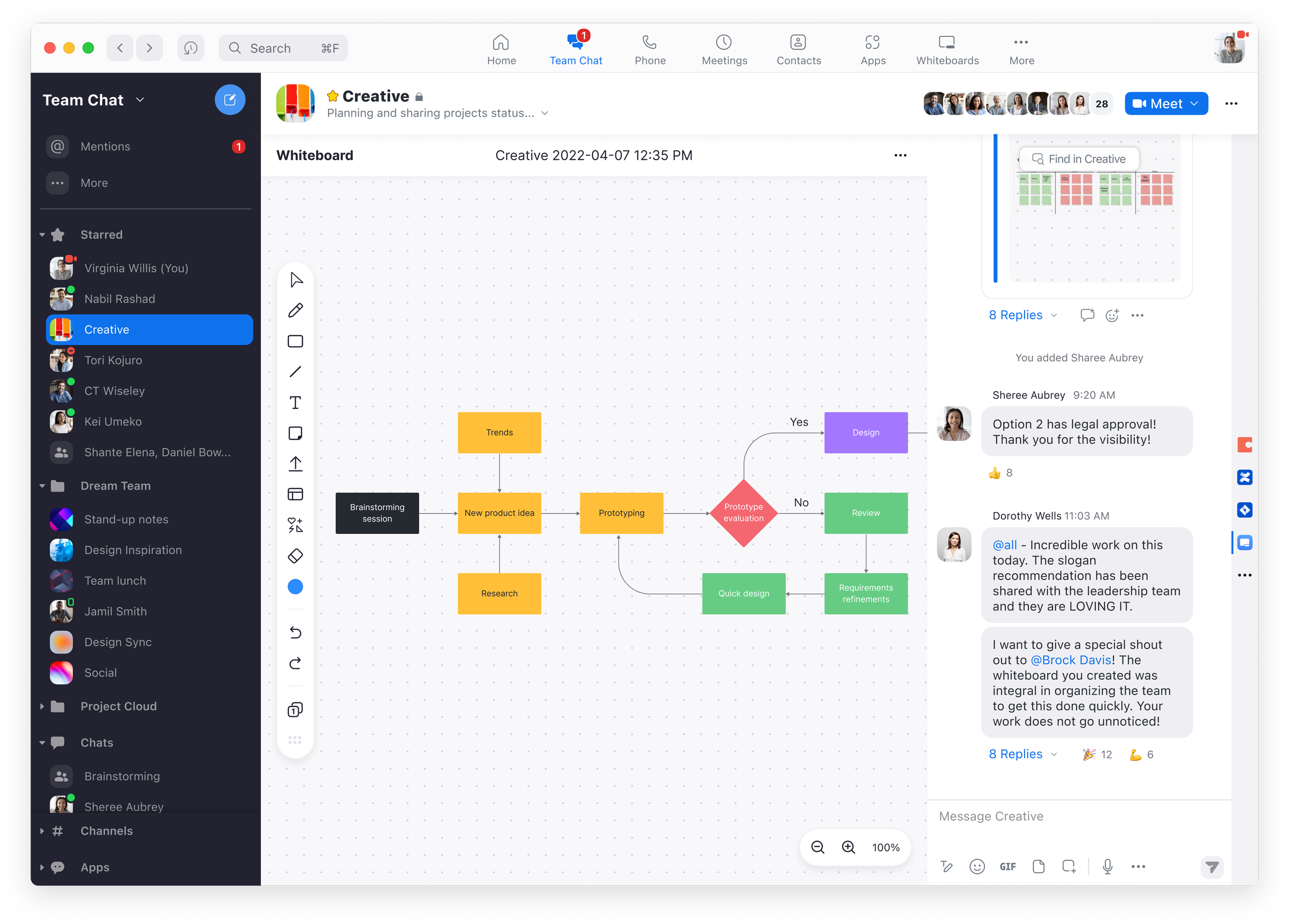Toggle thumbs up reaction with 8 count
The width and height of the screenshot is (1289, 924).
(1000, 473)
